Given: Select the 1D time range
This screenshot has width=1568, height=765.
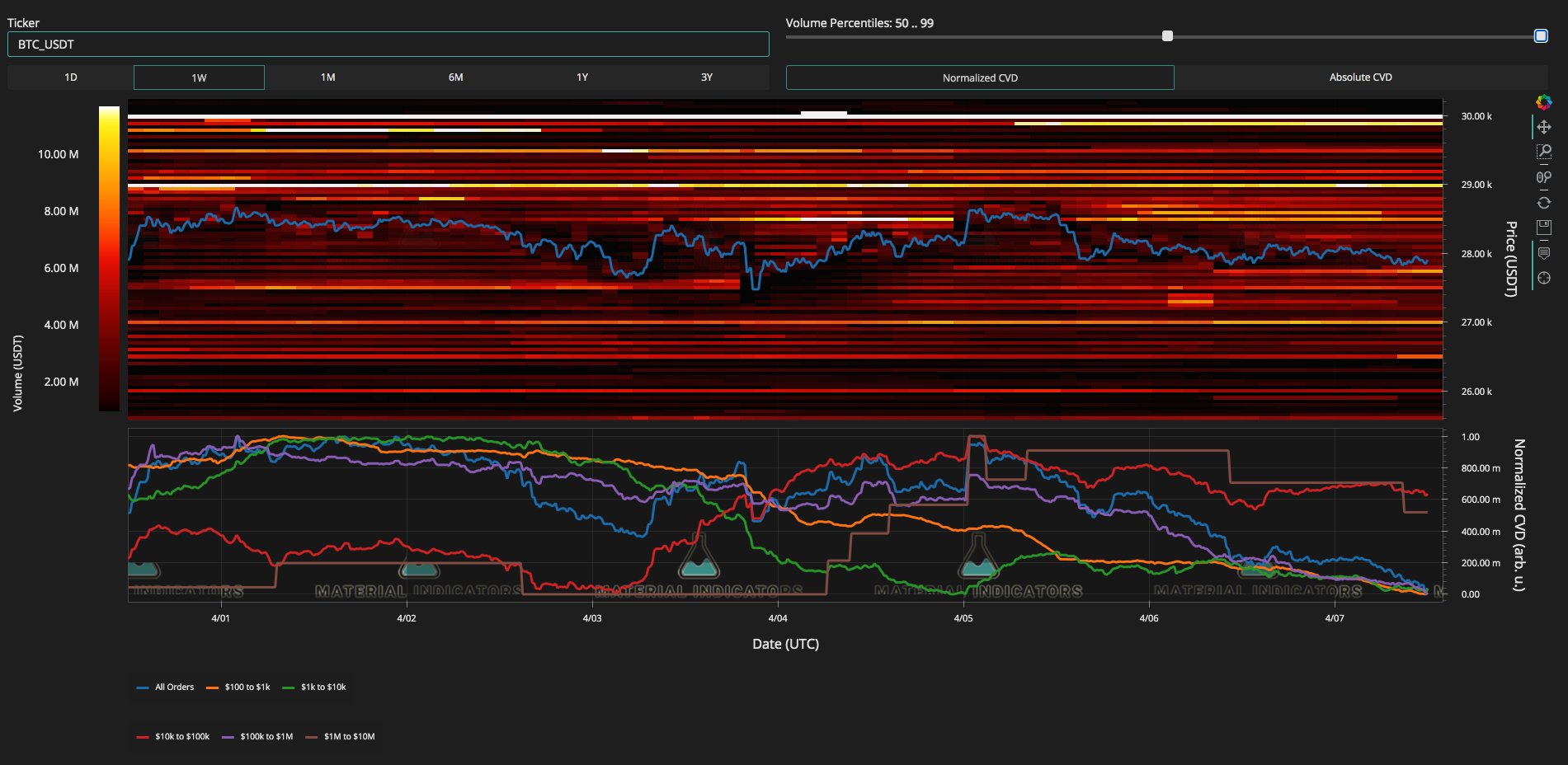Looking at the screenshot, I should point(71,77).
